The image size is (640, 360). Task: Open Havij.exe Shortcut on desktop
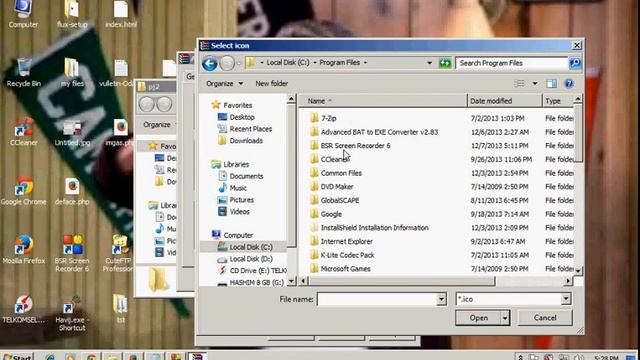tap(72, 313)
